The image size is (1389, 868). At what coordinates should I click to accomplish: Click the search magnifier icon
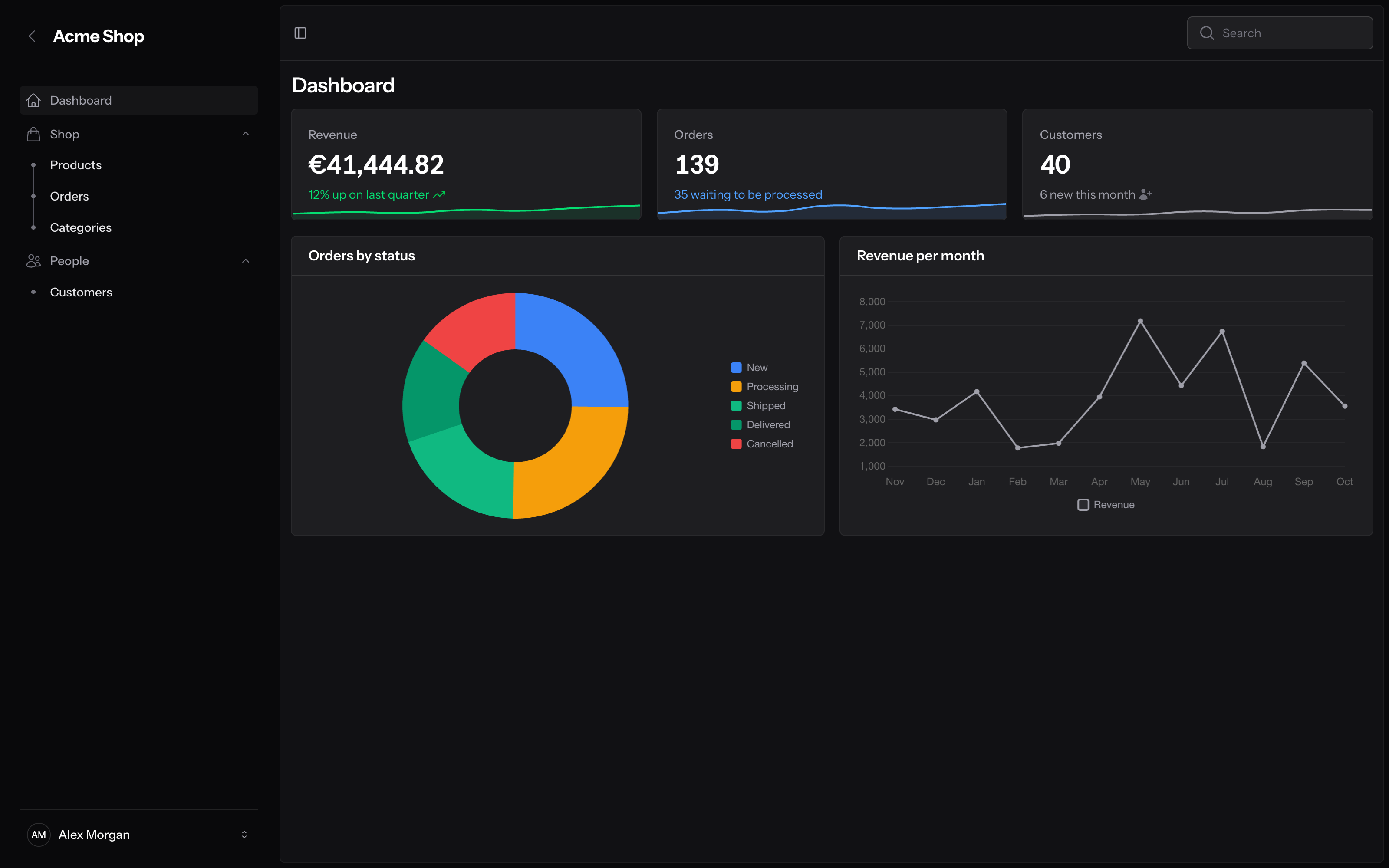point(1207,33)
